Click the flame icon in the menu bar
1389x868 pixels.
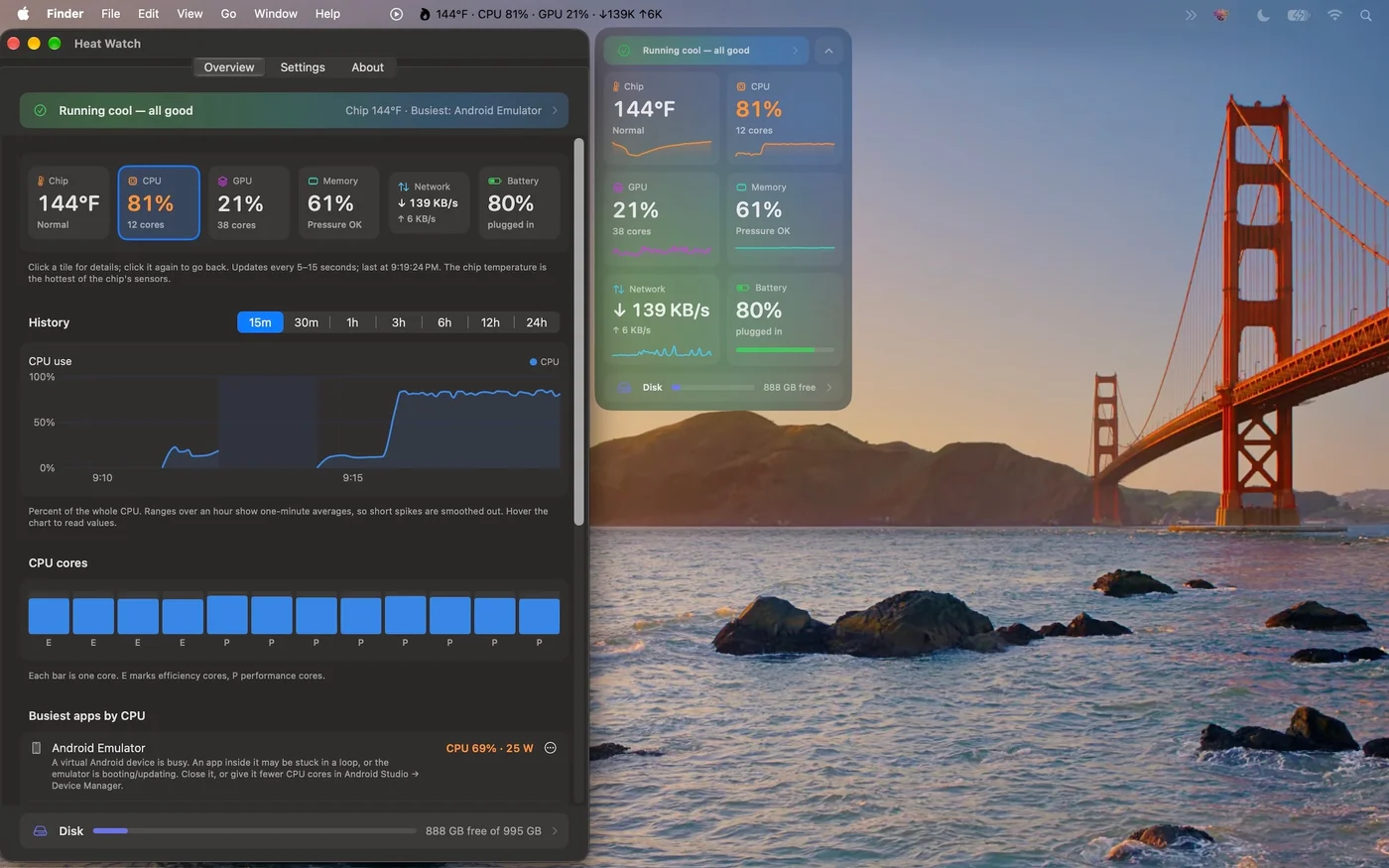point(425,14)
